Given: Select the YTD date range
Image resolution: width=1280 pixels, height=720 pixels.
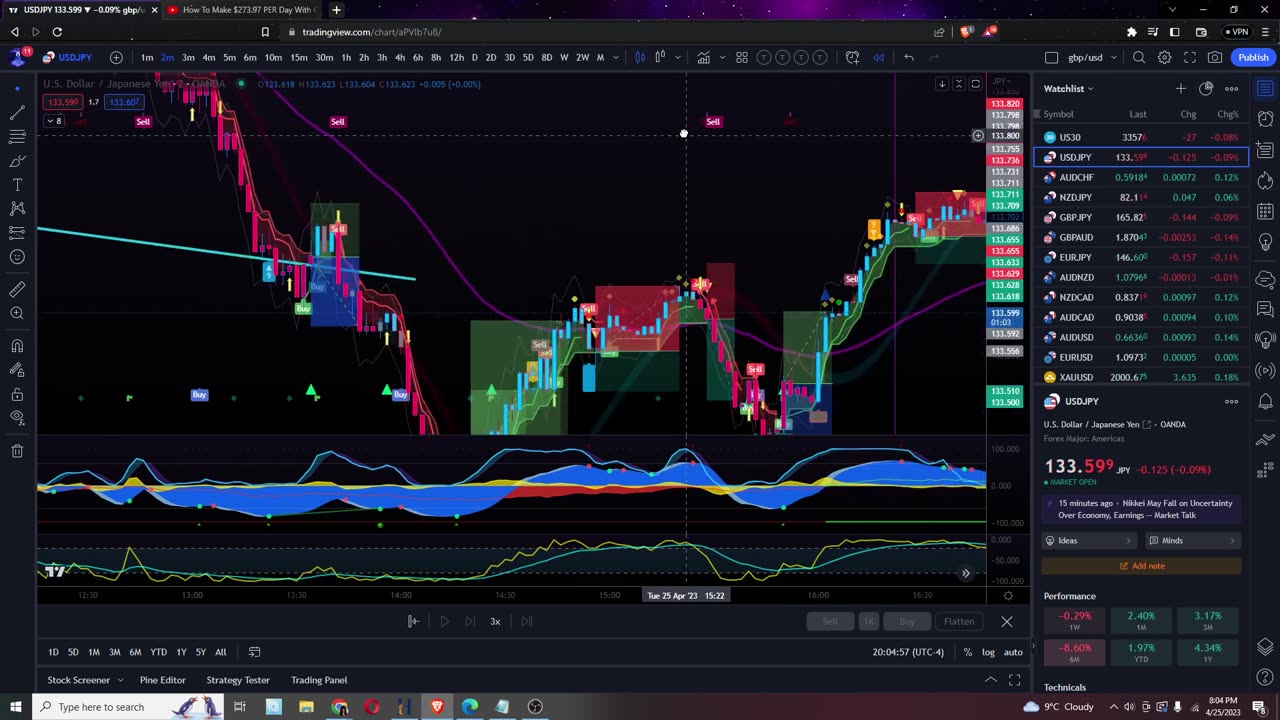Looking at the screenshot, I should click(x=158, y=652).
